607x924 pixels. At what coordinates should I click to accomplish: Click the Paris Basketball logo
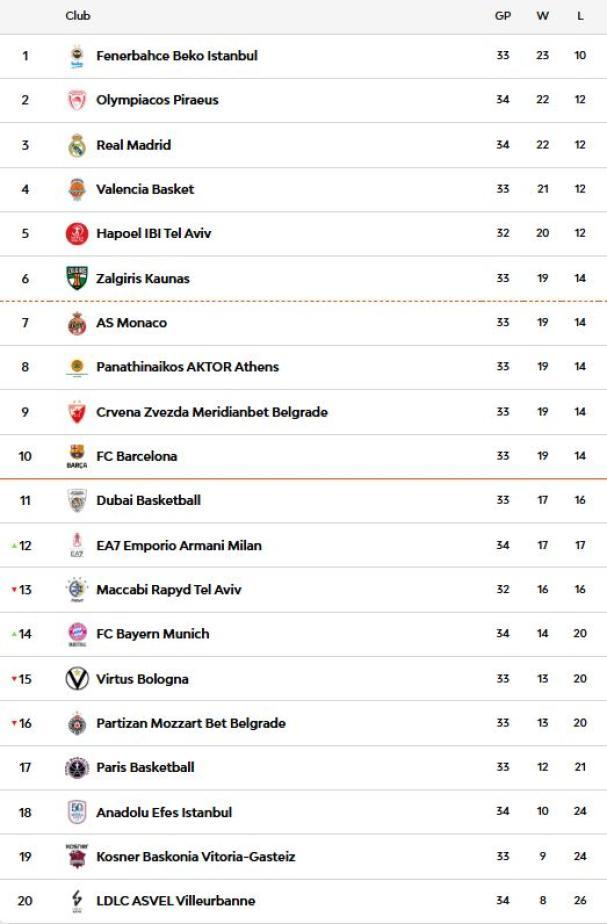pos(77,768)
